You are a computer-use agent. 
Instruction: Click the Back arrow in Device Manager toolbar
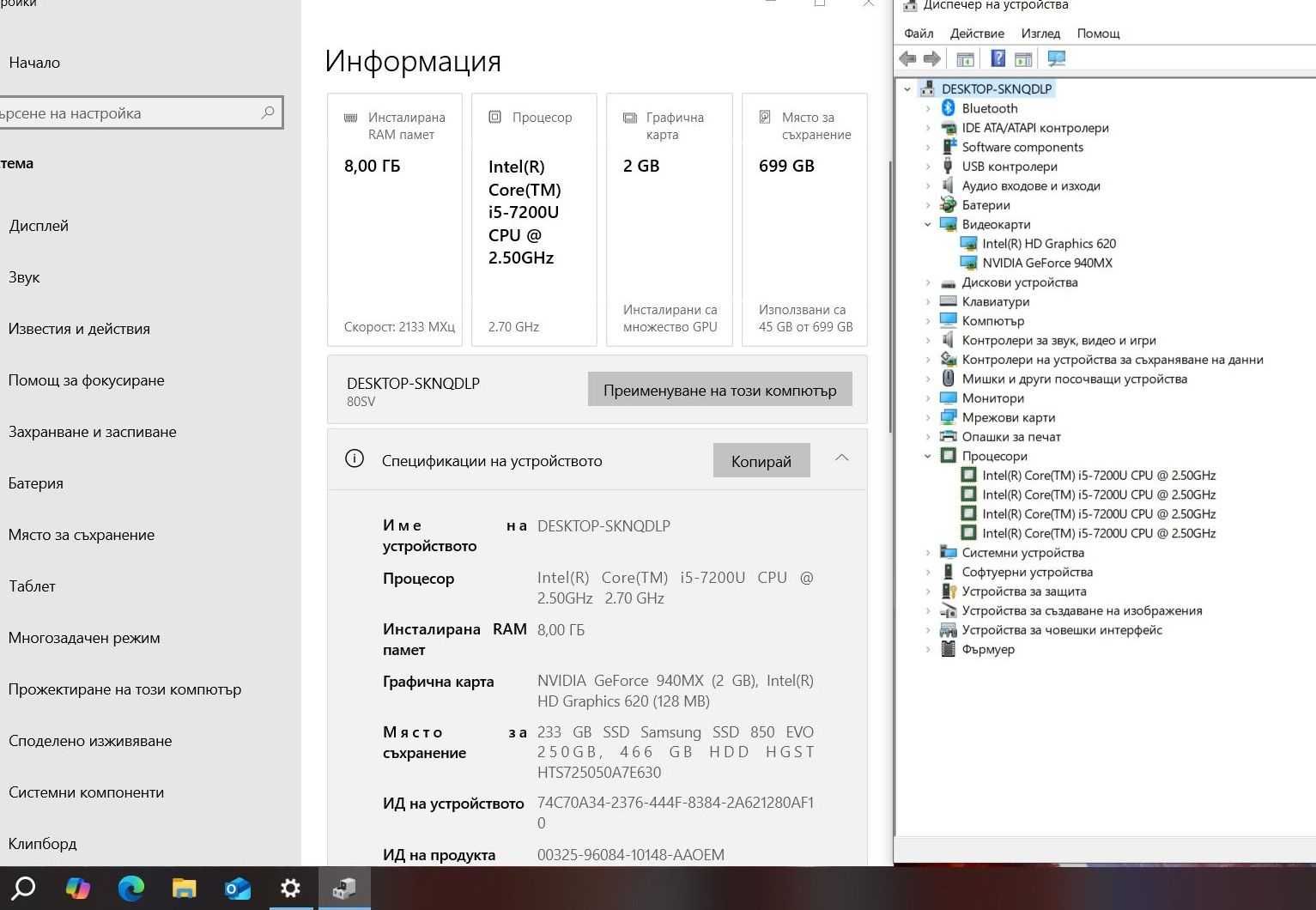907,58
